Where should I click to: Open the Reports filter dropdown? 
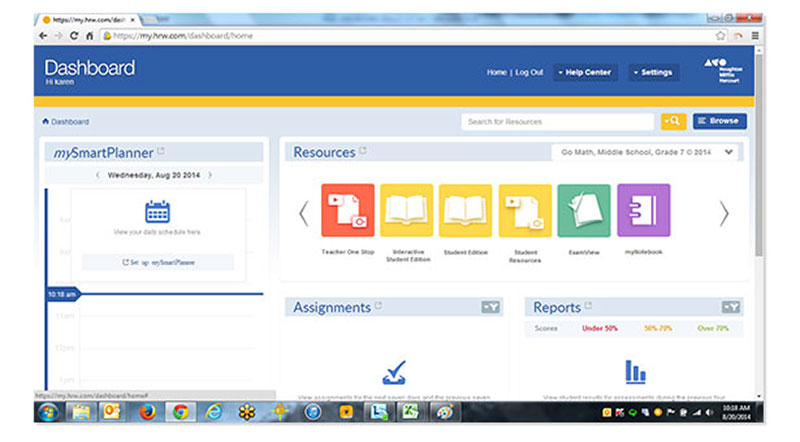pos(731,307)
